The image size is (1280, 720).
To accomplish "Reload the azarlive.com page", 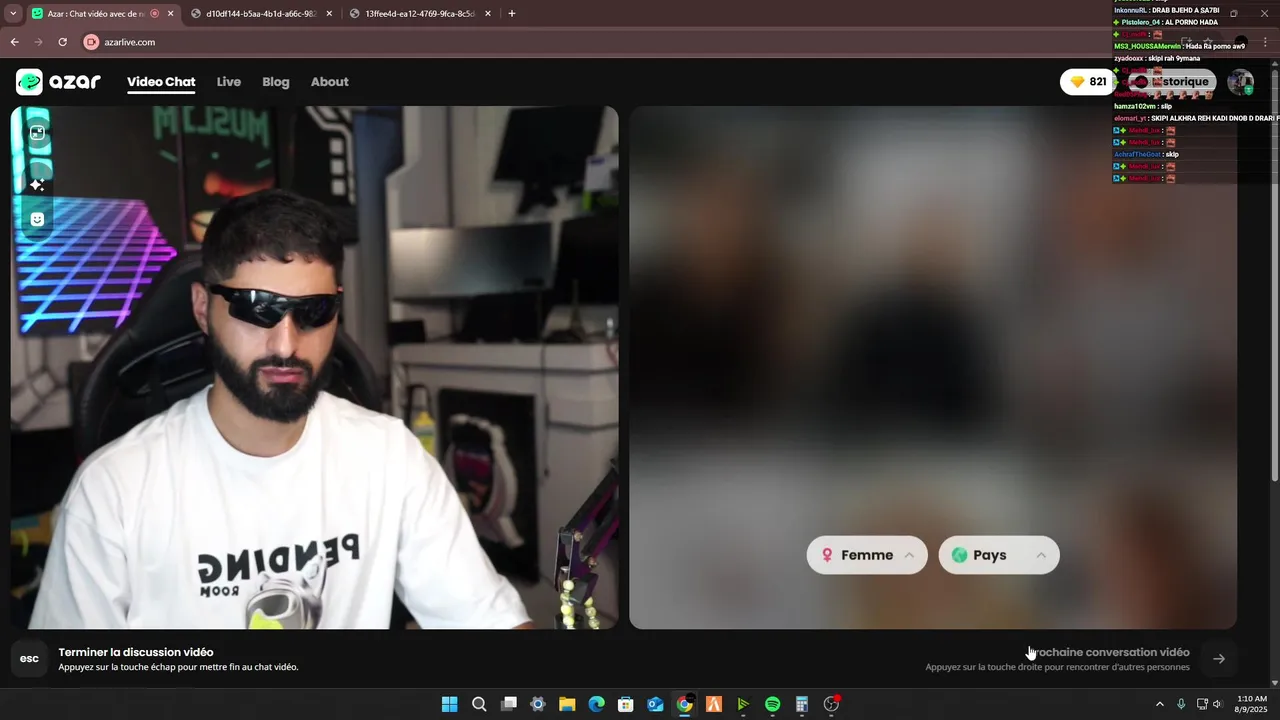I will point(62,42).
